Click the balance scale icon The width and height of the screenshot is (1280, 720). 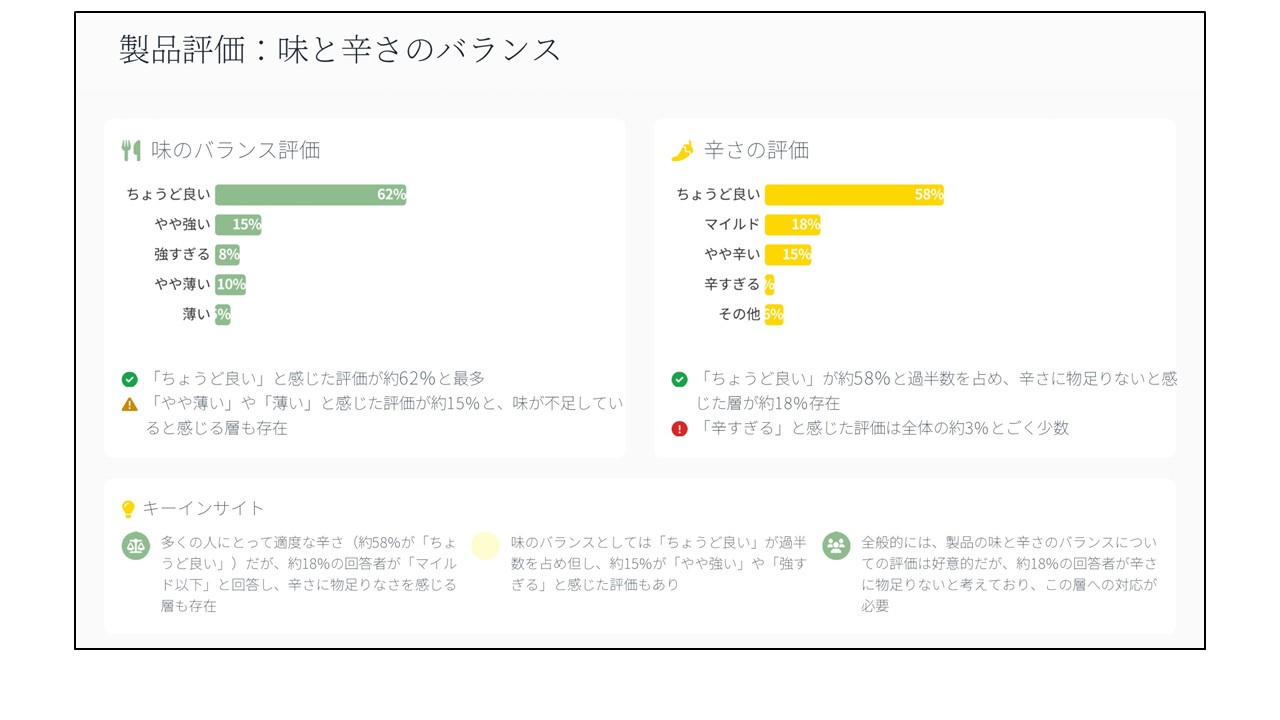click(x=135, y=546)
